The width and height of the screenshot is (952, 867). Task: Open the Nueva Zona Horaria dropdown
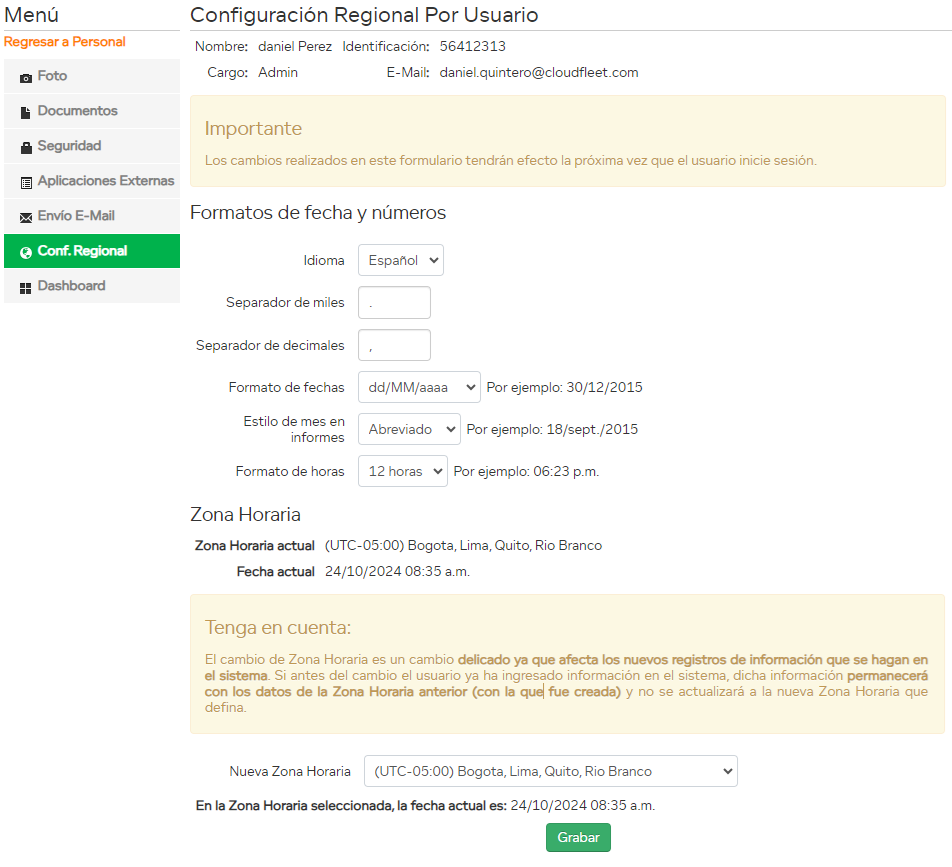550,771
